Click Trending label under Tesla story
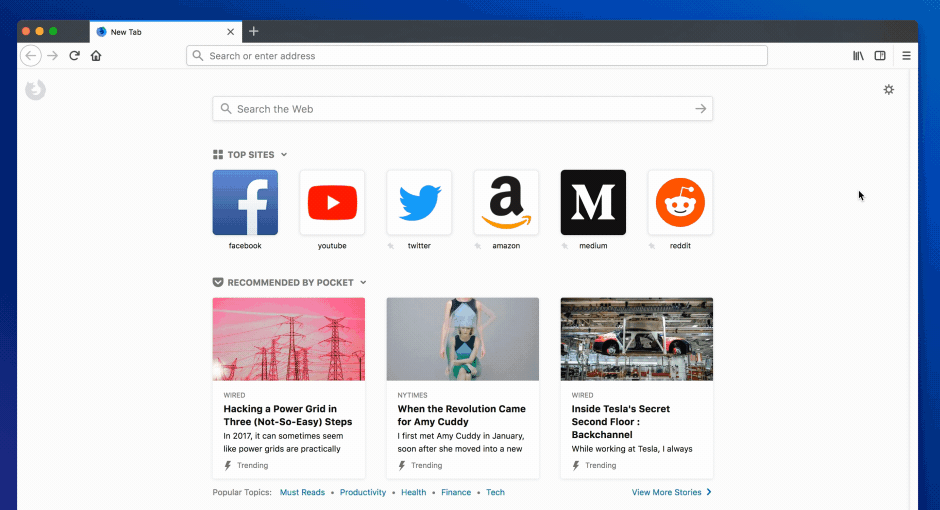Viewport: 940px width, 510px height. click(600, 465)
